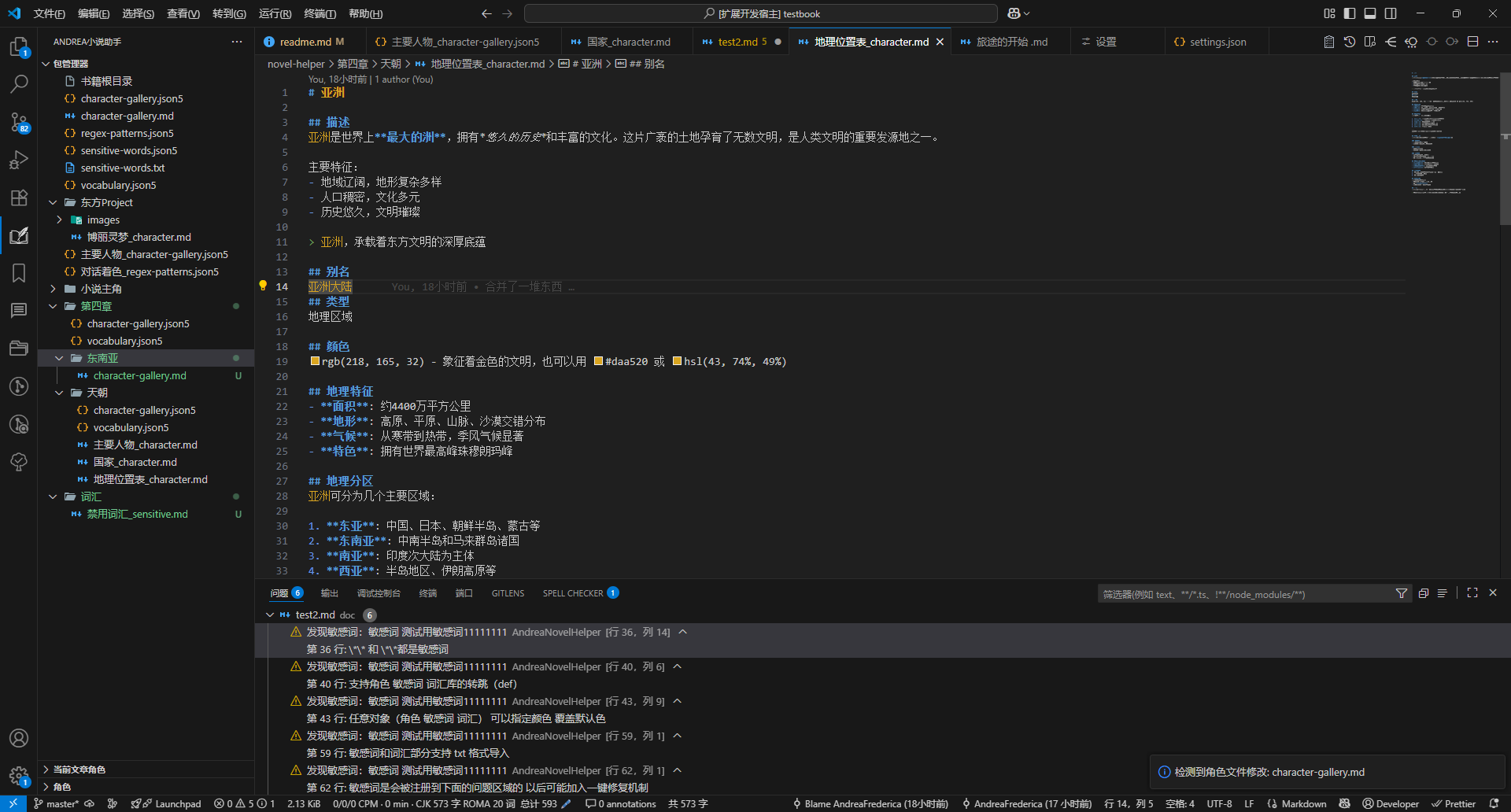Switch to the 输出 panel tab
The width and height of the screenshot is (1511, 812).
coord(330,593)
